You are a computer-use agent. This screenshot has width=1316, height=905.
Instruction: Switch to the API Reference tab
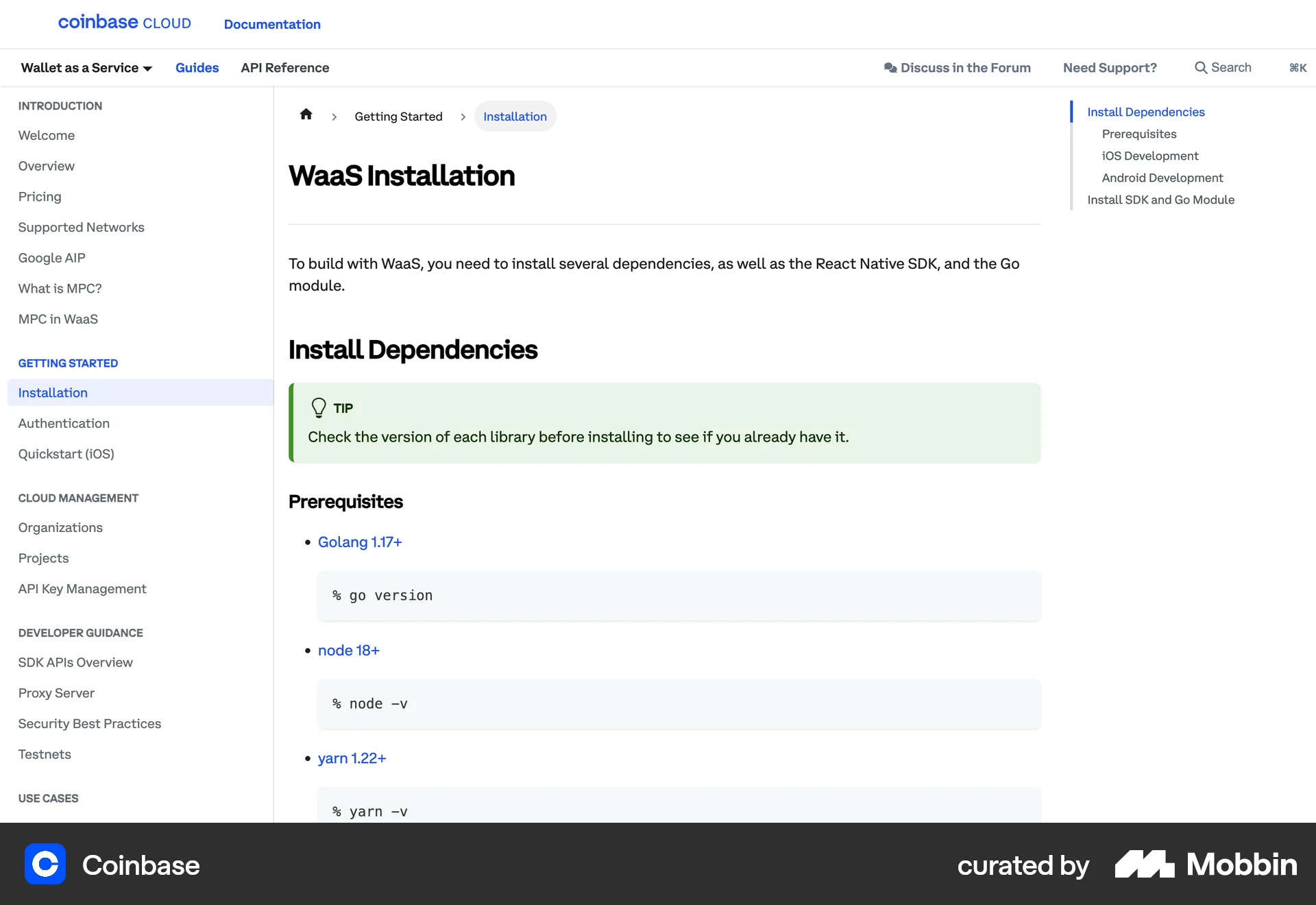click(285, 67)
